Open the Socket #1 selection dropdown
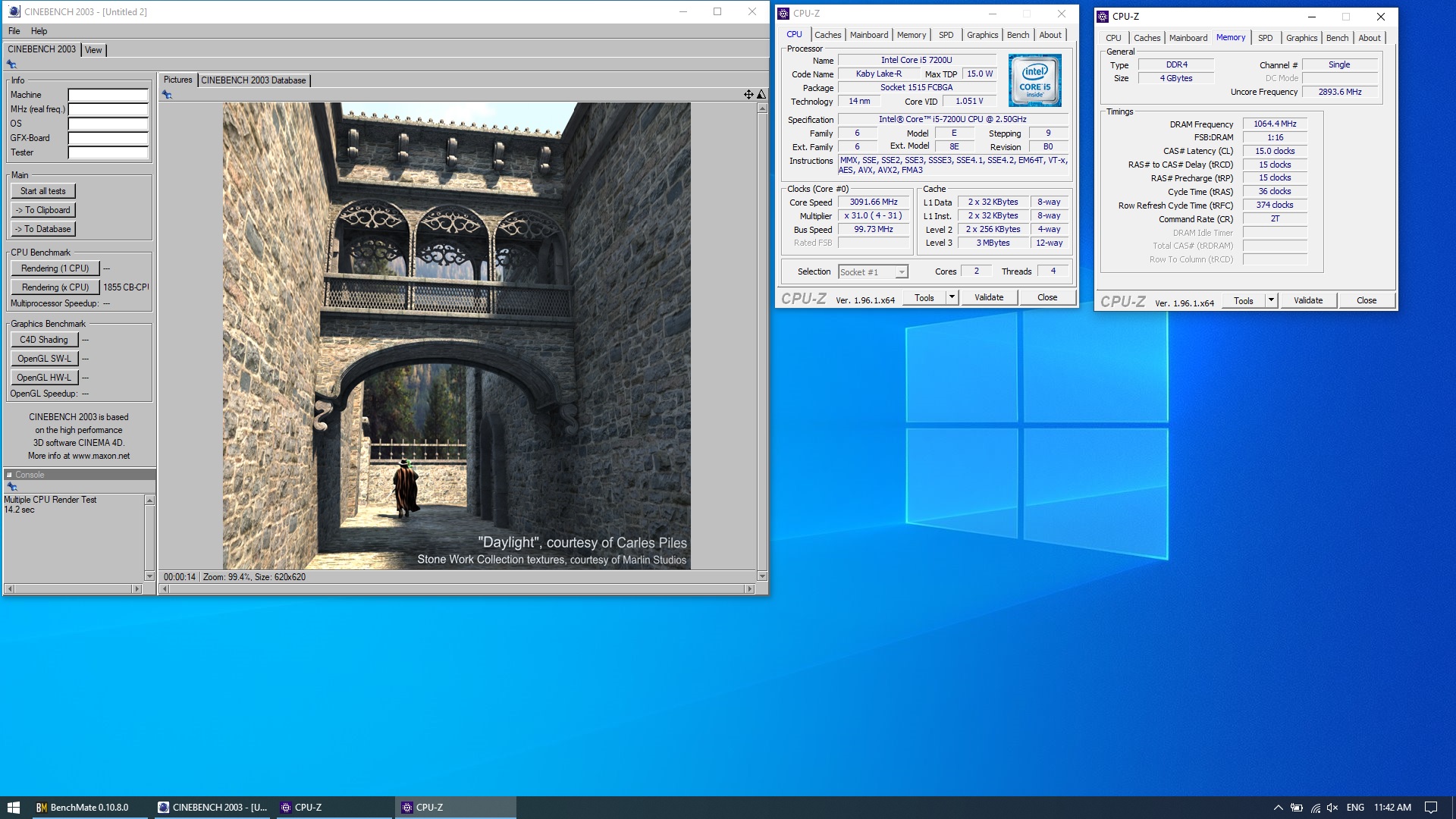This screenshot has width=1456, height=819. click(x=902, y=272)
